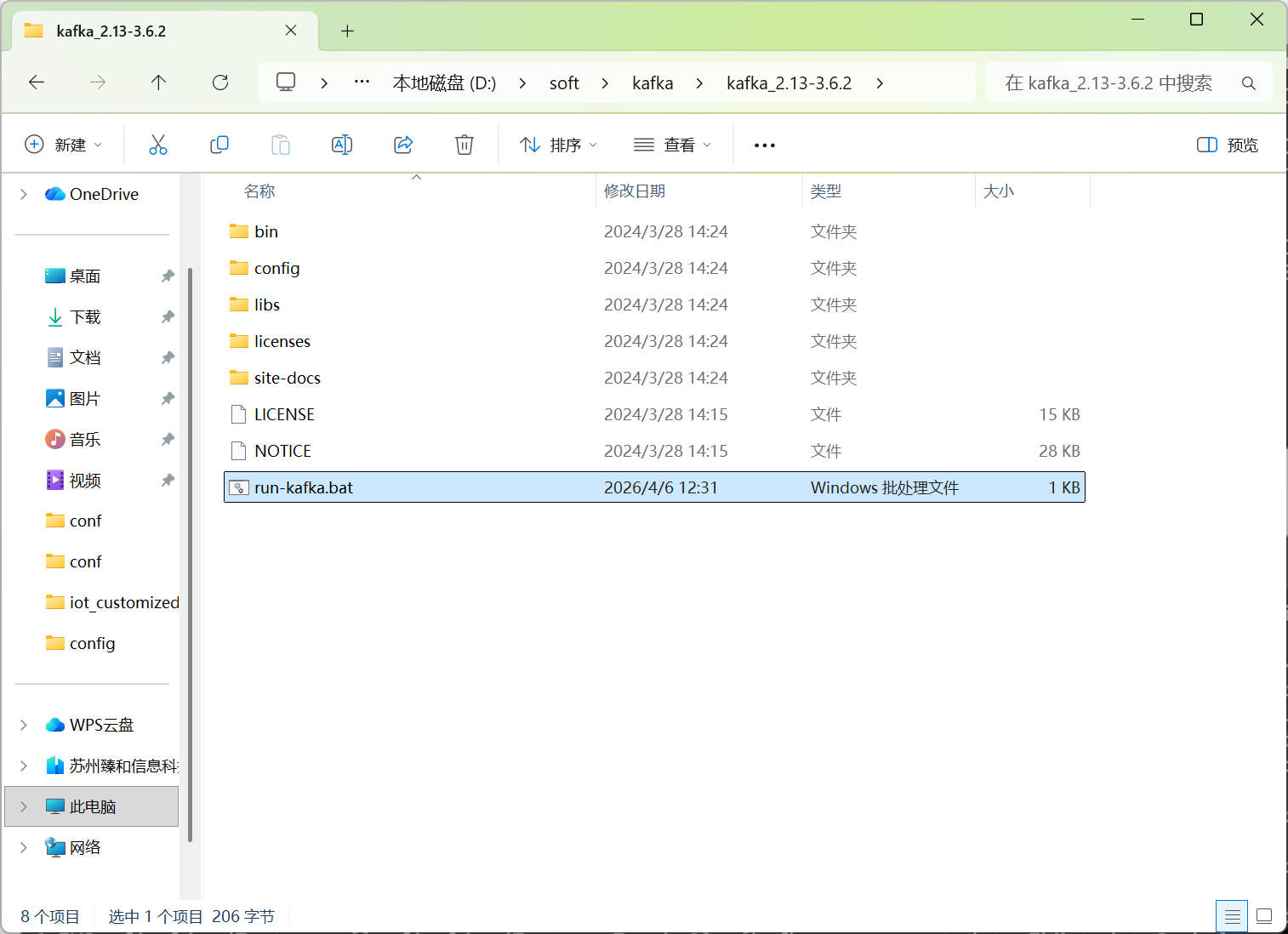Open the 图片 pictures sidebar item
Screen dimensions: 1288x934
(85, 399)
